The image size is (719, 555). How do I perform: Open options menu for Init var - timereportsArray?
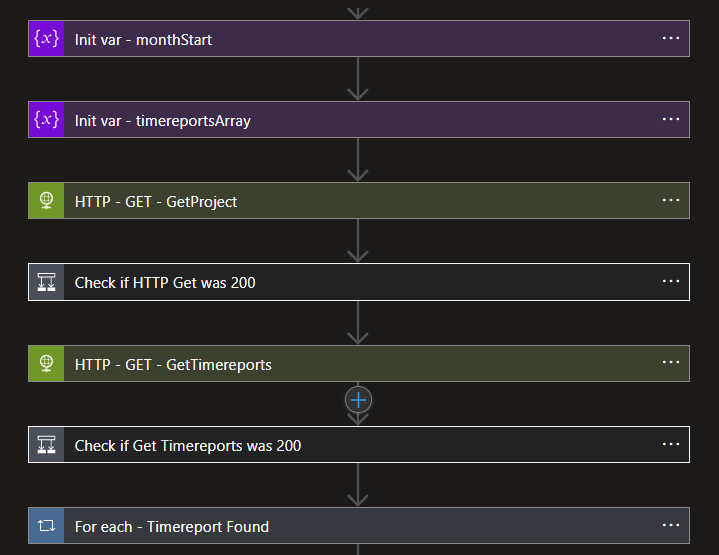(671, 119)
